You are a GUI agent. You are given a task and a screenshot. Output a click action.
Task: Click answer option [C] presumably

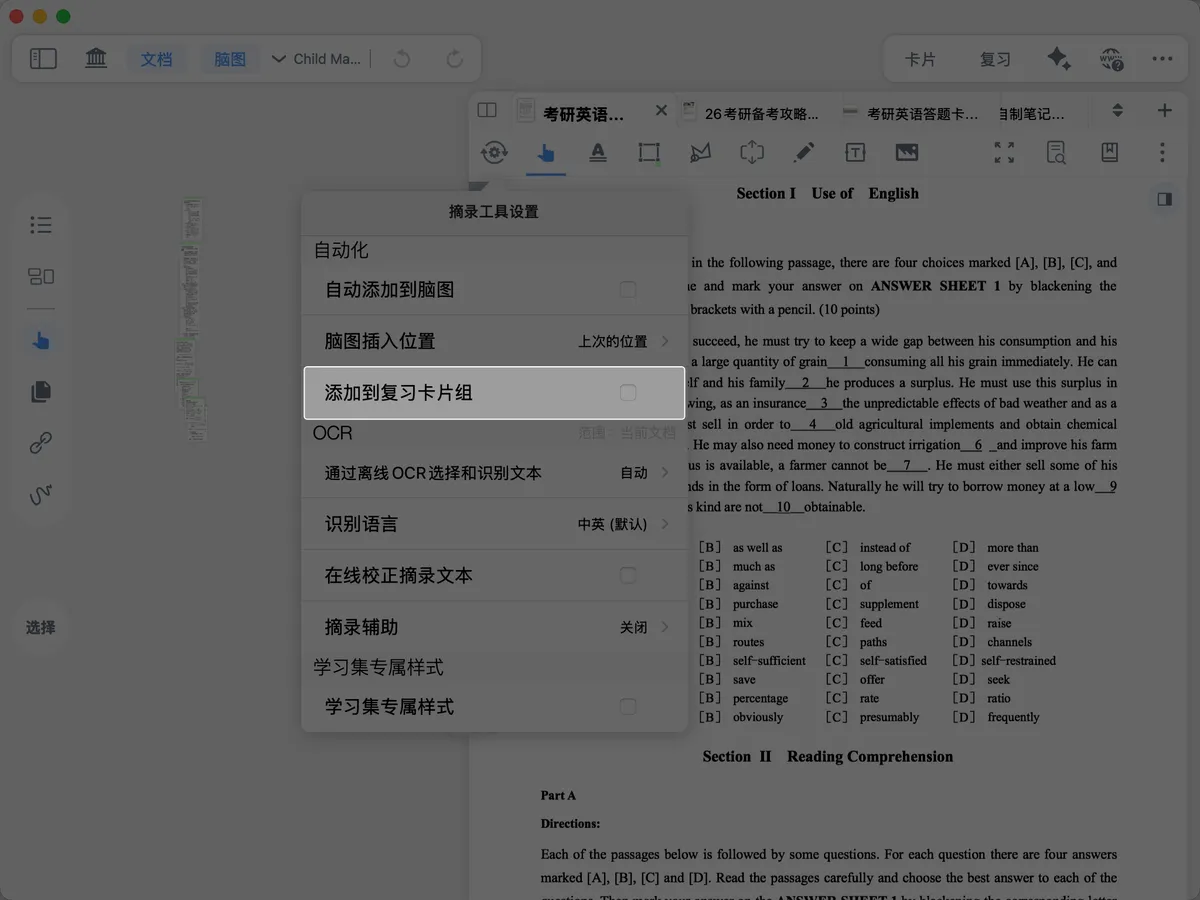click(872, 717)
